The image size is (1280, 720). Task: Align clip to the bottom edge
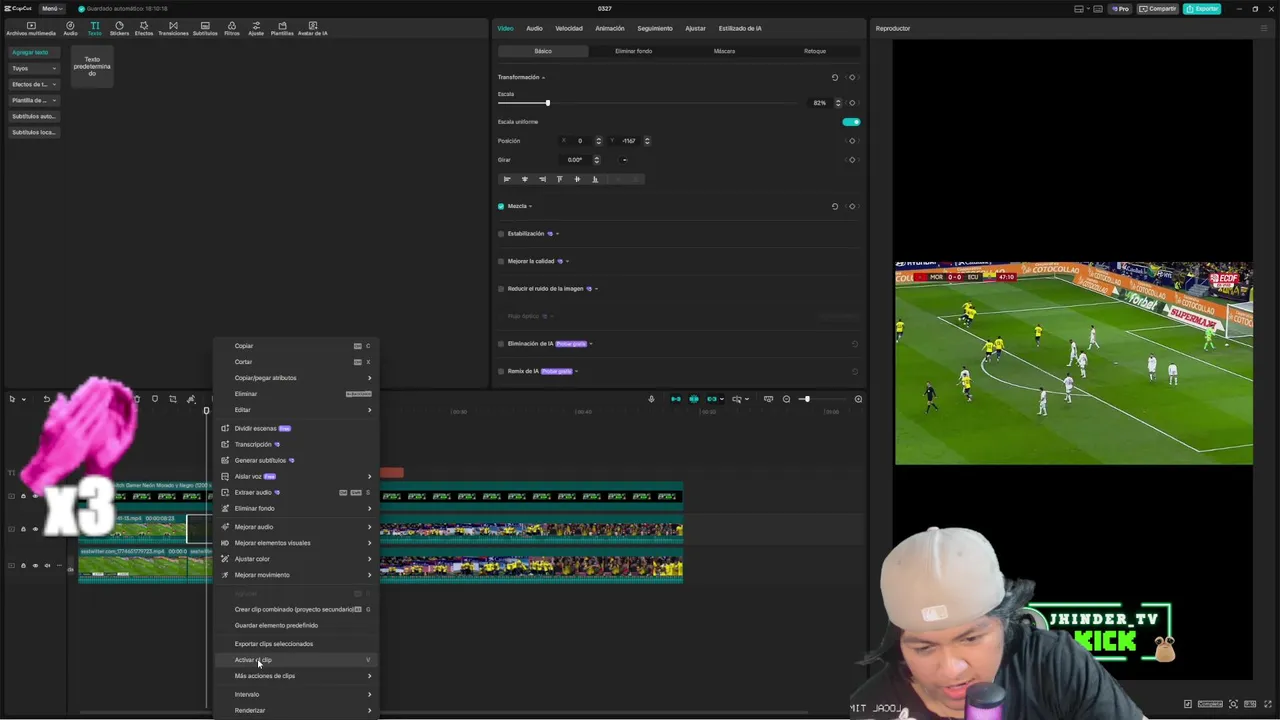[595, 179]
